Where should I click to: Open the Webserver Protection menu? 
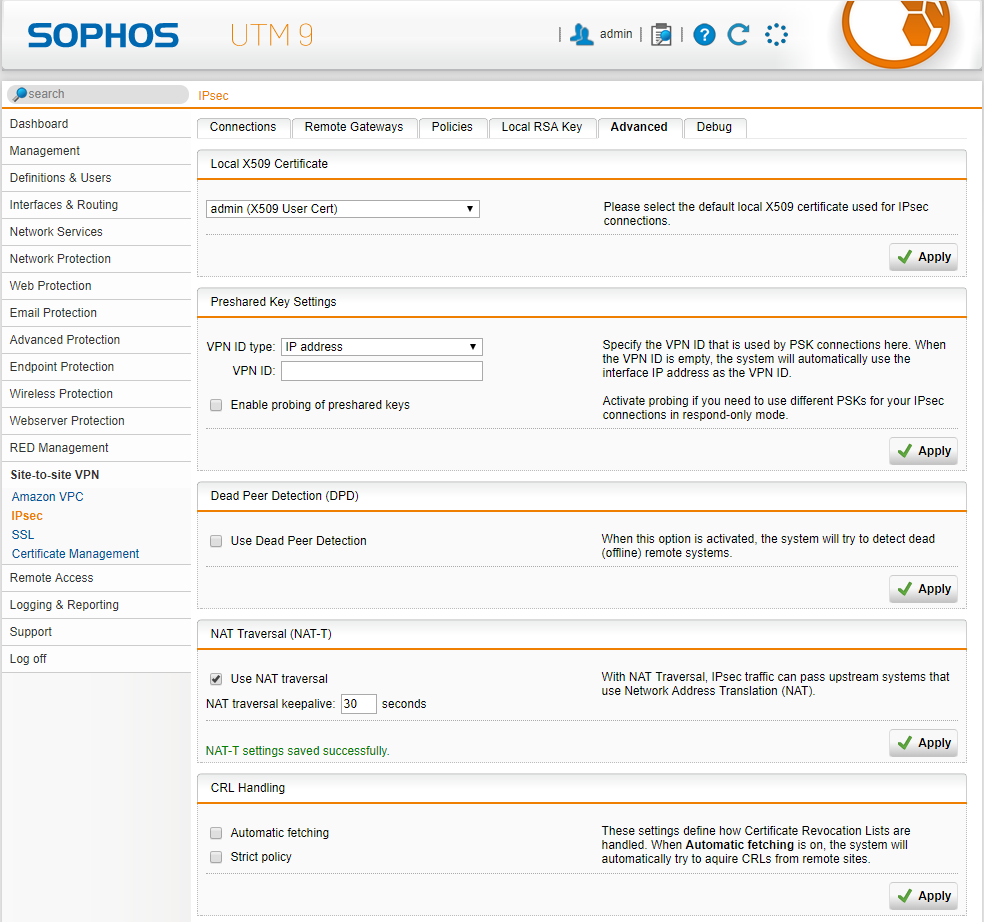coord(97,421)
